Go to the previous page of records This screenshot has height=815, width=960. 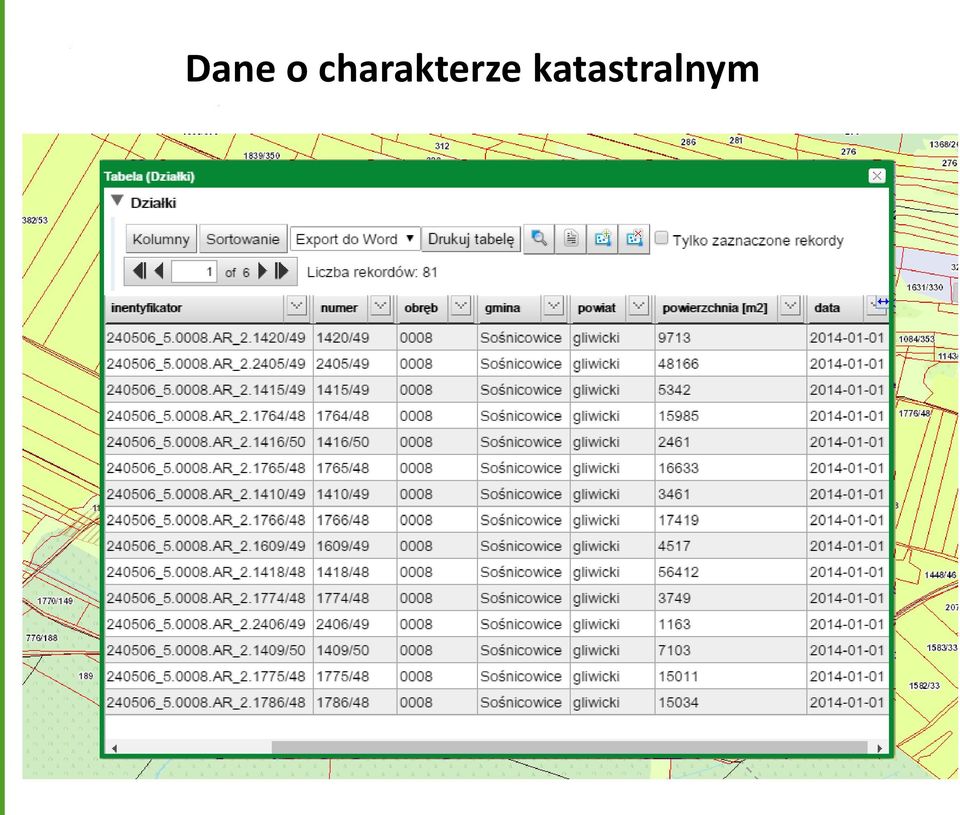(x=160, y=271)
